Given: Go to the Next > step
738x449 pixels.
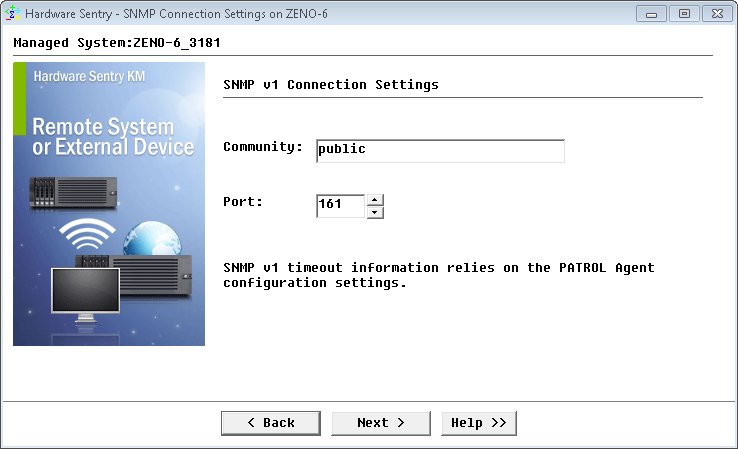Looking at the screenshot, I should click(380, 423).
